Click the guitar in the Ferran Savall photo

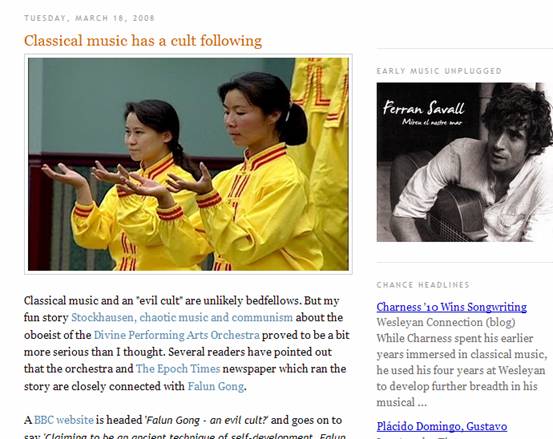(x=455, y=214)
